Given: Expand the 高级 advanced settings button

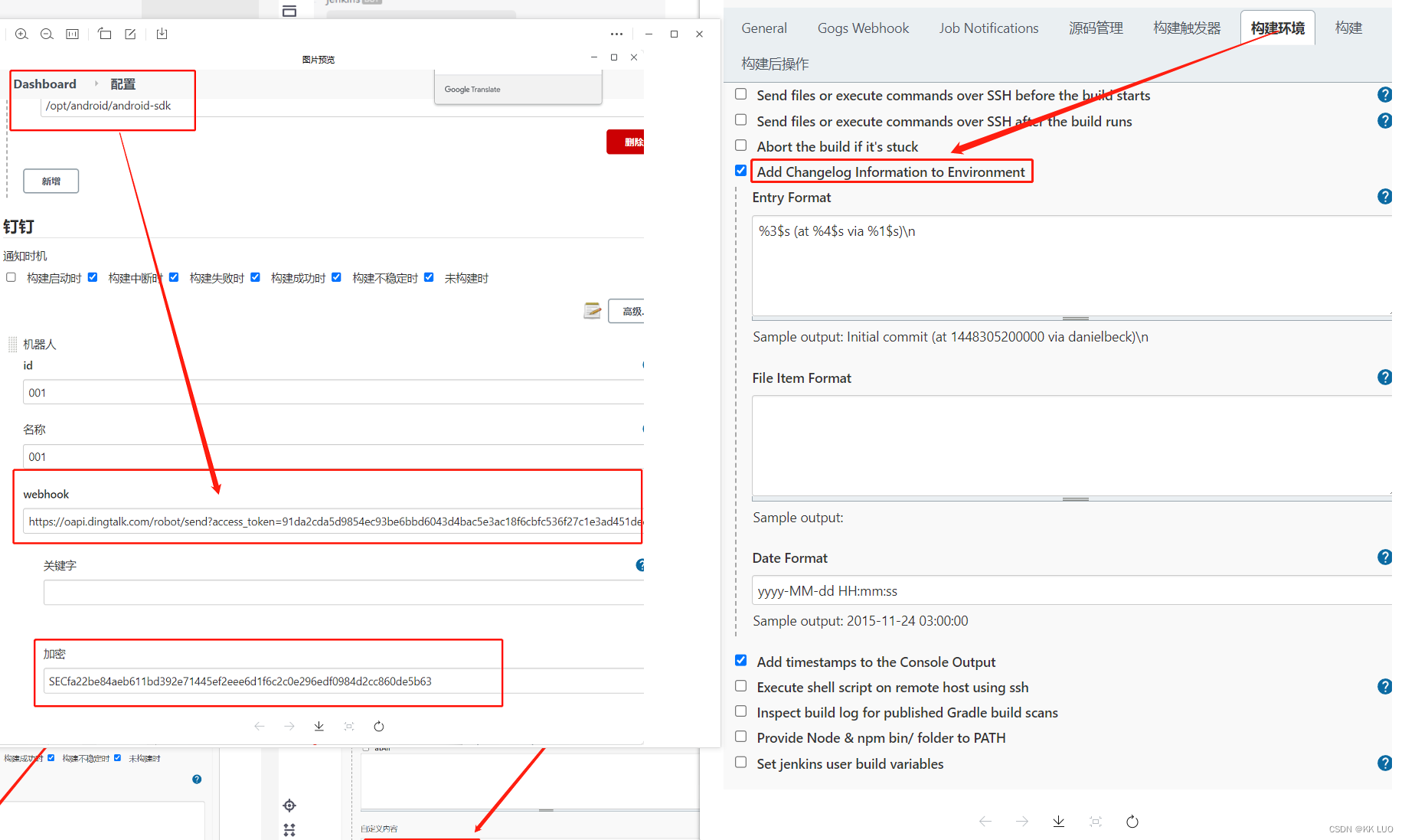Looking at the screenshot, I should click(627, 312).
